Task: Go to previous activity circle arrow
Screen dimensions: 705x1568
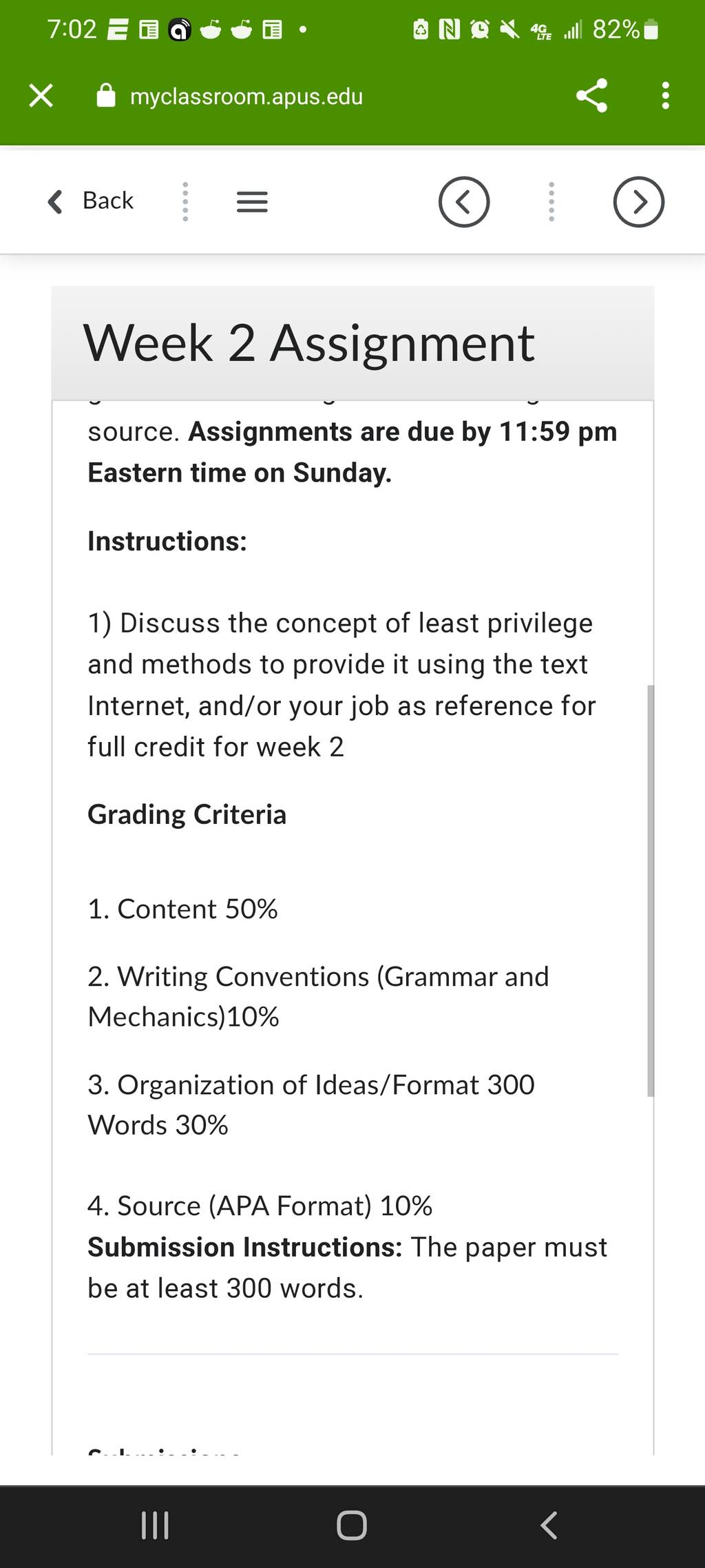Action: click(464, 202)
